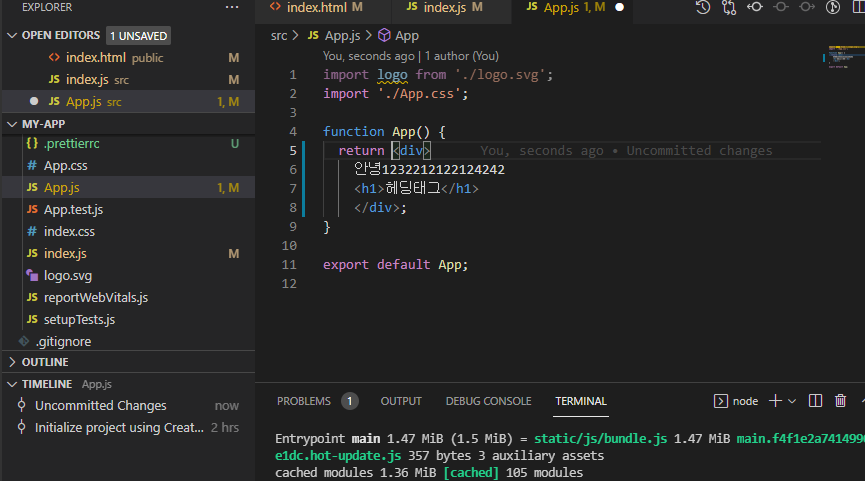Switch to the PROBLEMS panel tab
The image size is (865, 481).
pyautogui.click(x=304, y=401)
